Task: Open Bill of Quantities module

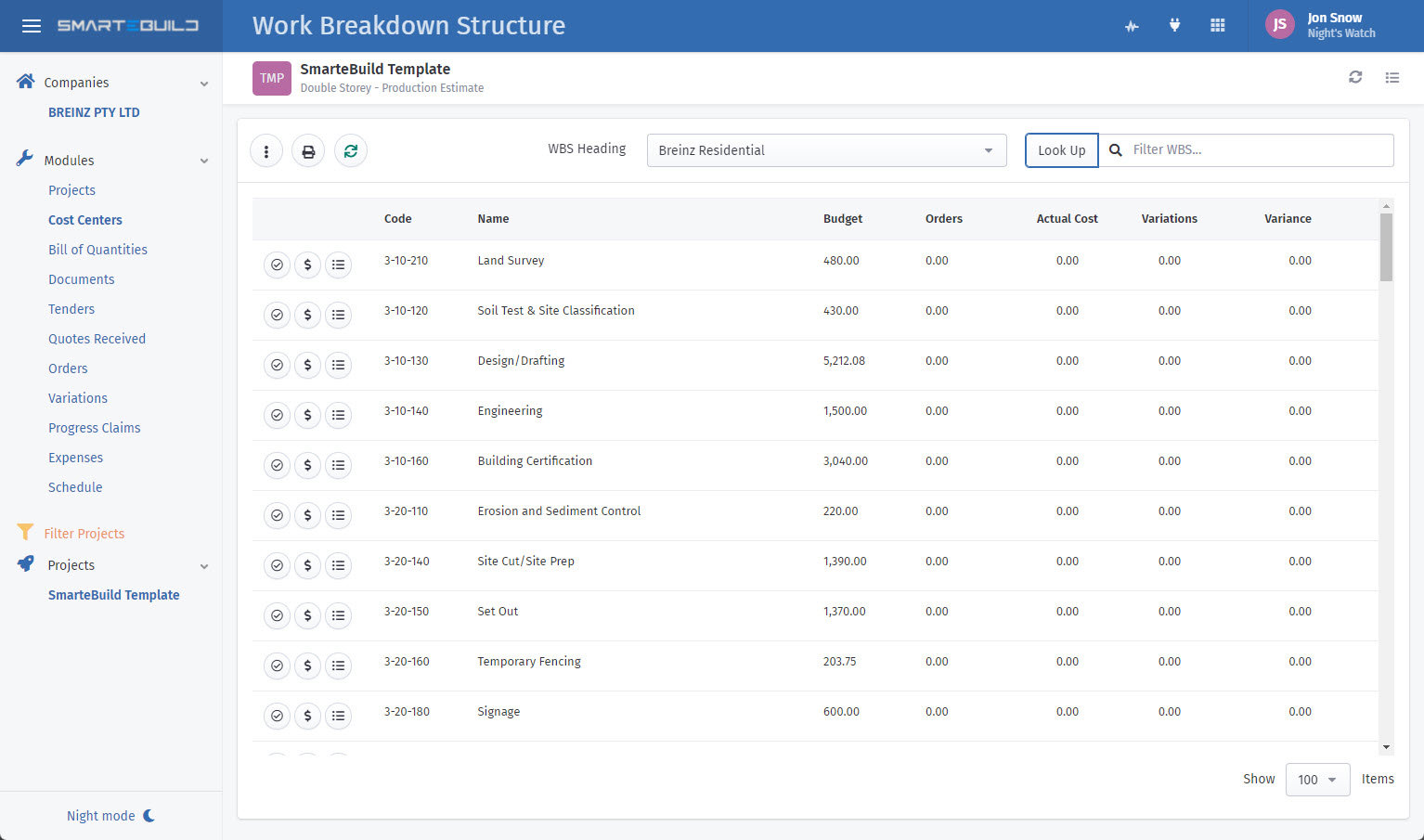Action: pyautogui.click(x=97, y=250)
